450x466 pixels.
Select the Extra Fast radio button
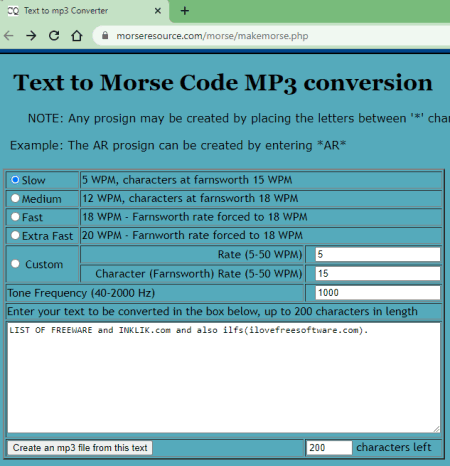[x=15, y=235]
